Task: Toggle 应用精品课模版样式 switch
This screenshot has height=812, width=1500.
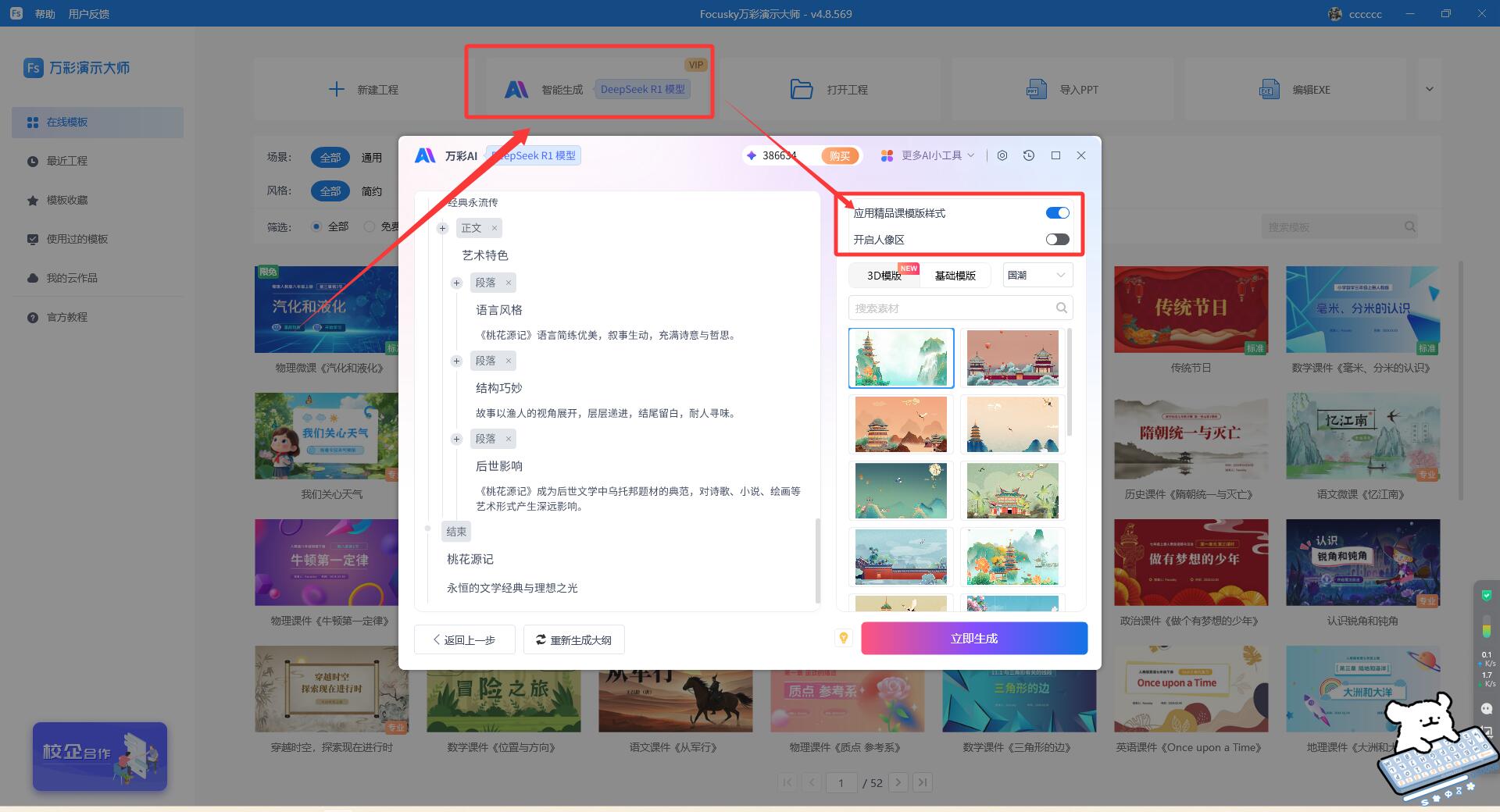Action: click(1057, 213)
